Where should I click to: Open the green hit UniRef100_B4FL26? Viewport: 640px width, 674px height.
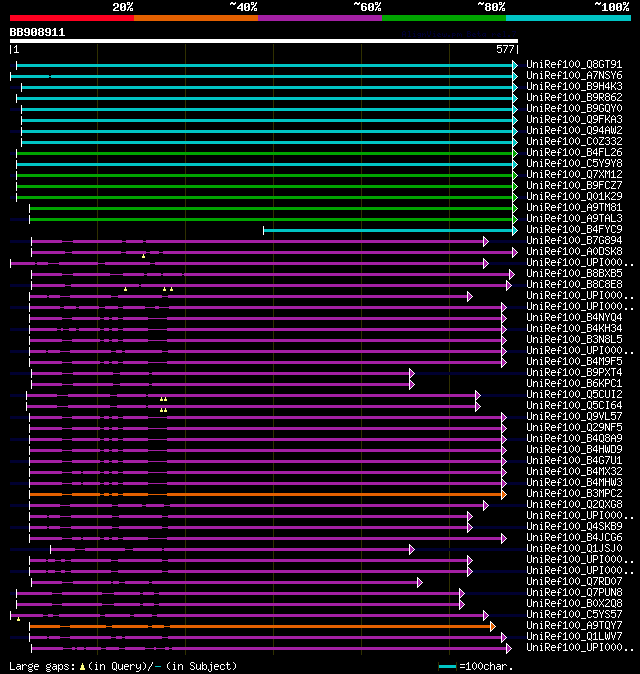coord(574,153)
